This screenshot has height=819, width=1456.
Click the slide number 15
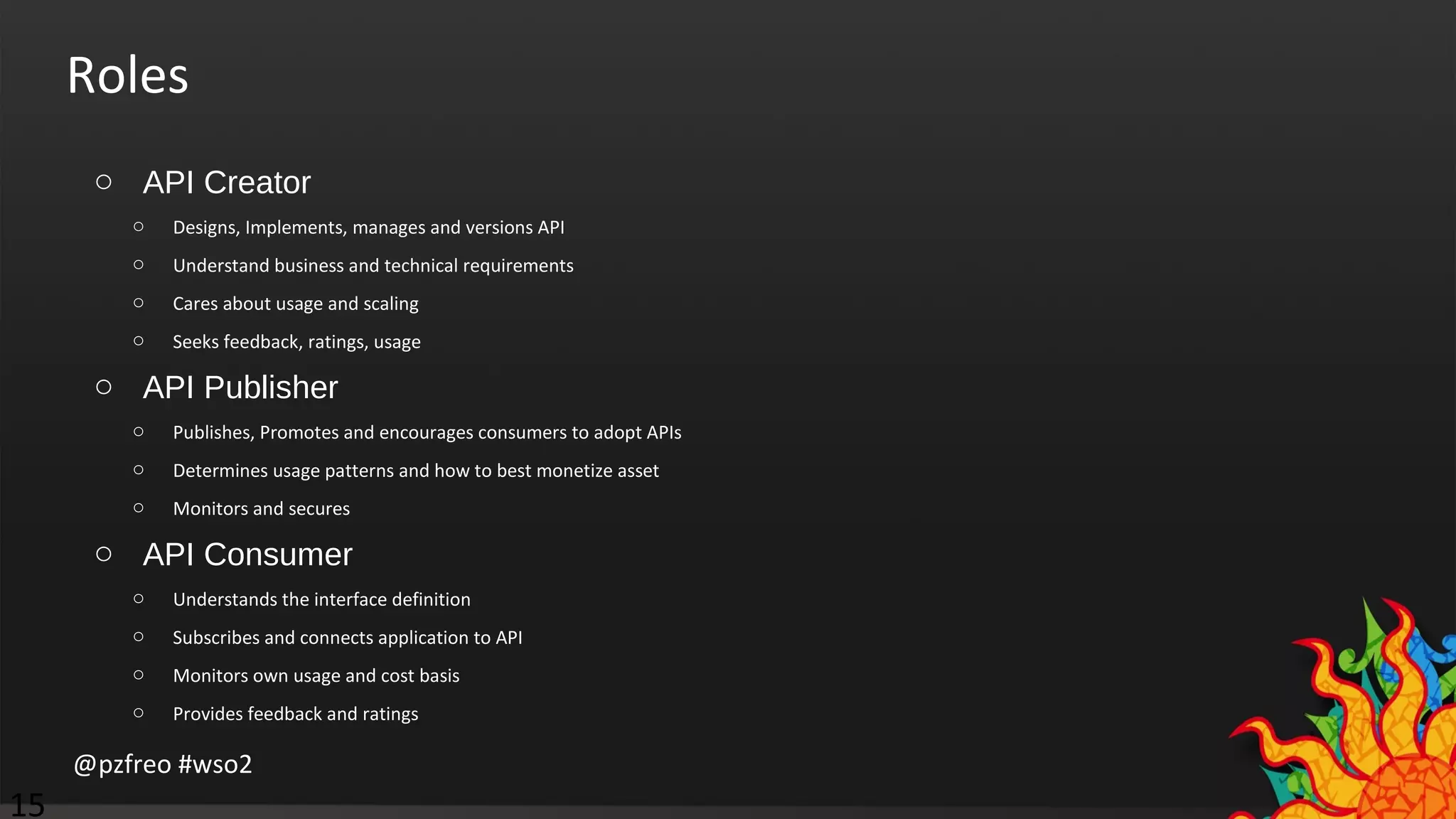point(27,805)
